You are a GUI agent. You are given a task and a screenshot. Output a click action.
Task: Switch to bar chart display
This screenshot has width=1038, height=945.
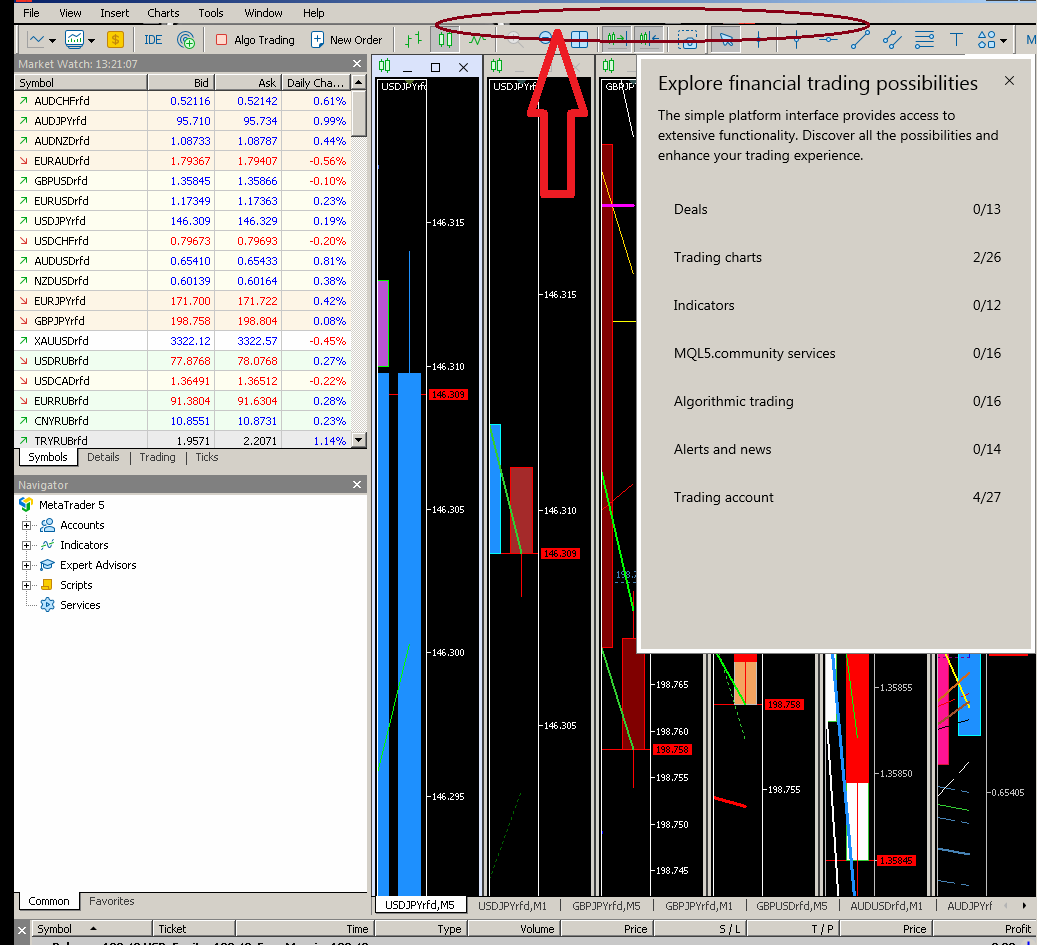(414, 40)
